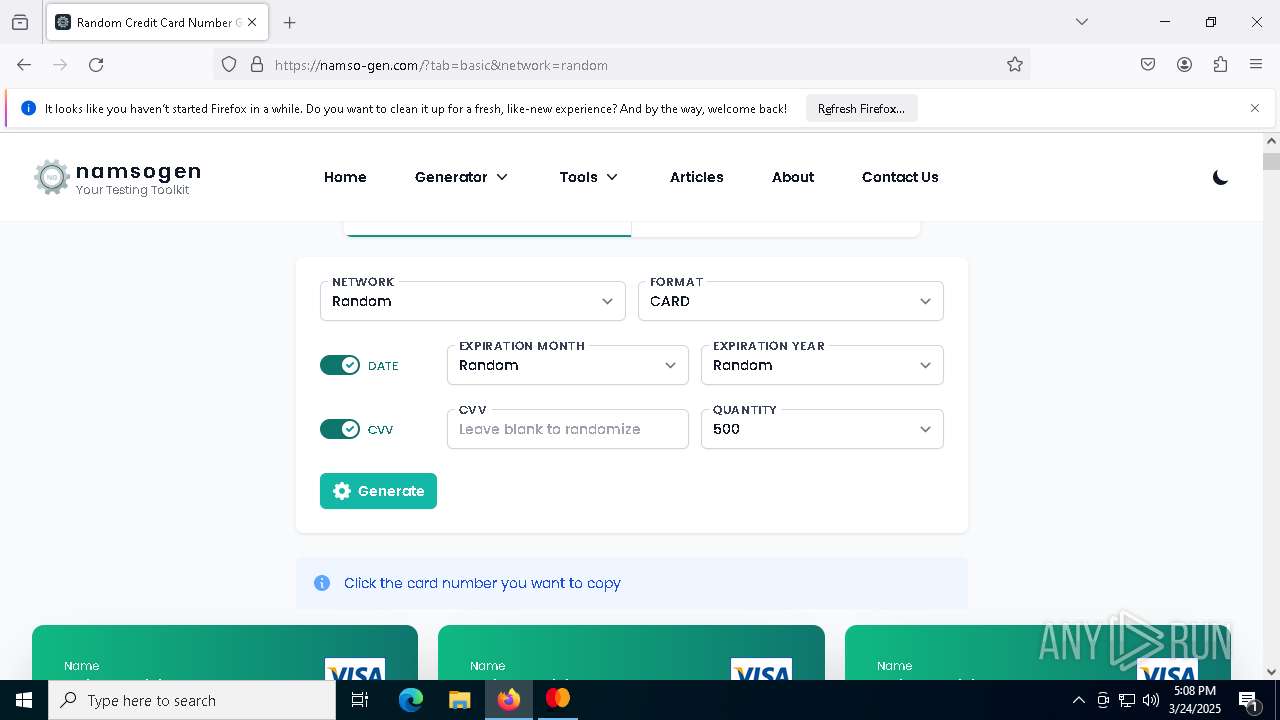
Task: Open tracking protection shield icon
Action: tap(229, 65)
